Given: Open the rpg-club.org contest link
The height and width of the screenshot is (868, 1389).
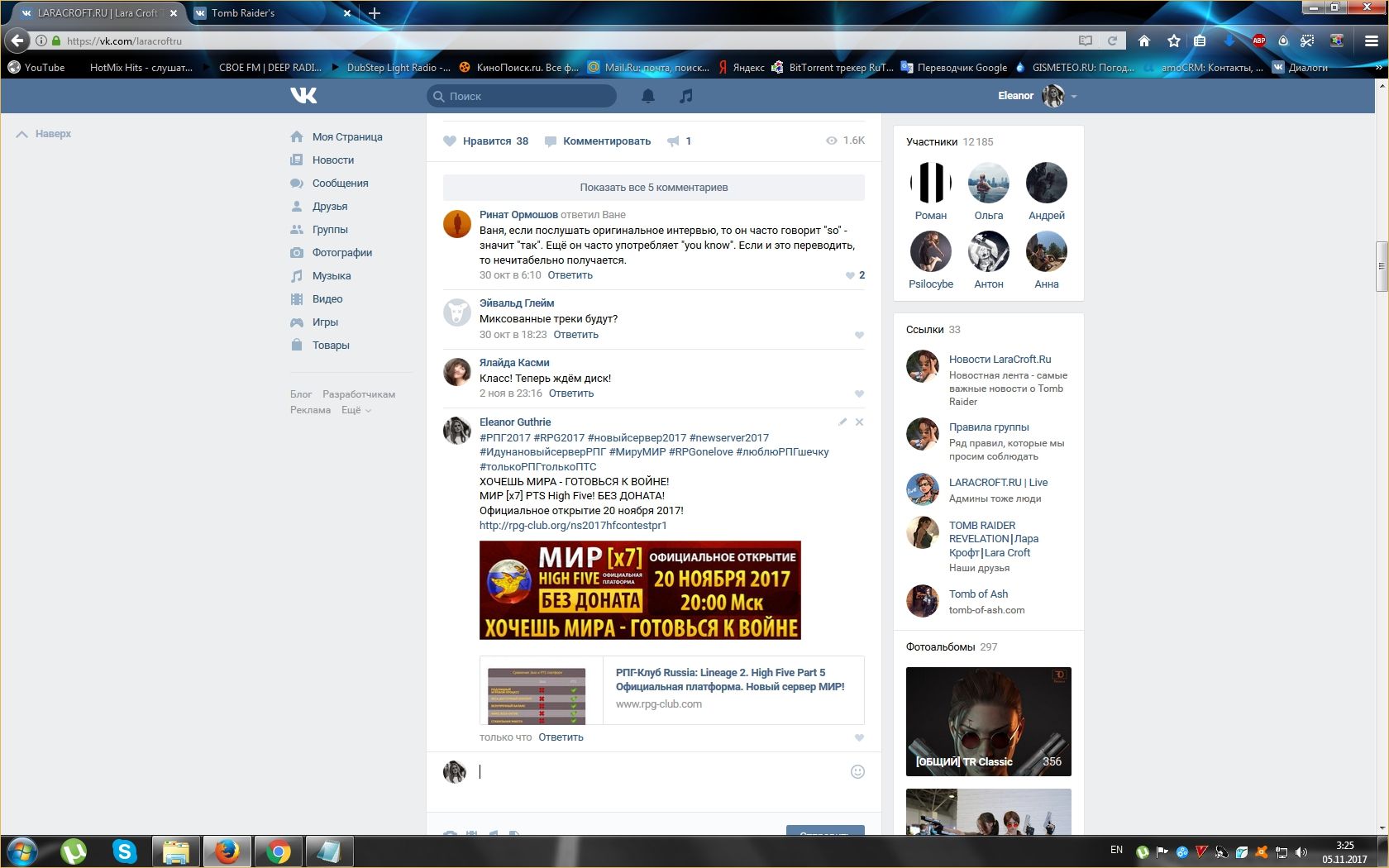Looking at the screenshot, I should point(573,525).
